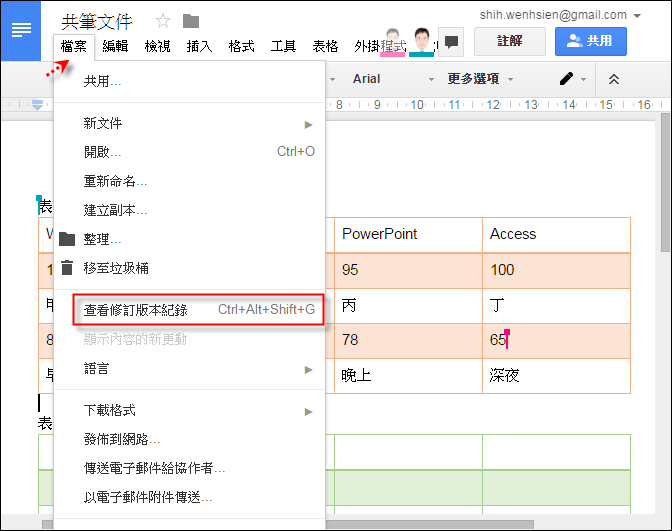Click the folder icon next to 整理
The height and width of the screenshot is (531, 672).
(x=67, y=239)
